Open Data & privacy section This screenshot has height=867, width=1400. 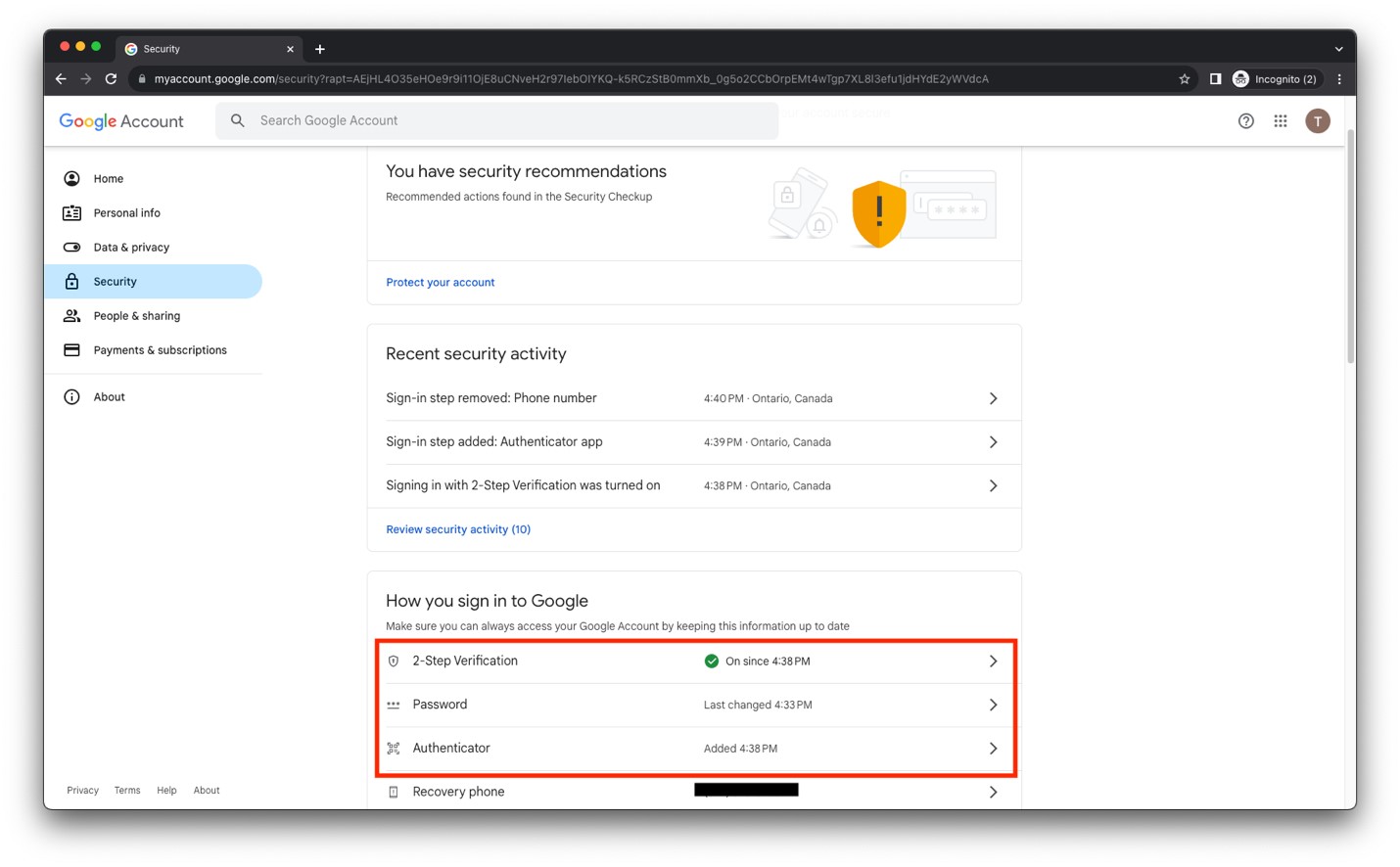point(154,248)
